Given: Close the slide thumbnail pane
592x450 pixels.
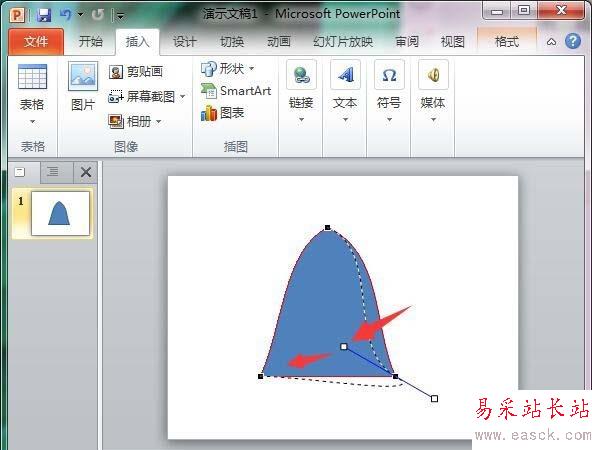Looking at the screenshot, I should [86, 173].
